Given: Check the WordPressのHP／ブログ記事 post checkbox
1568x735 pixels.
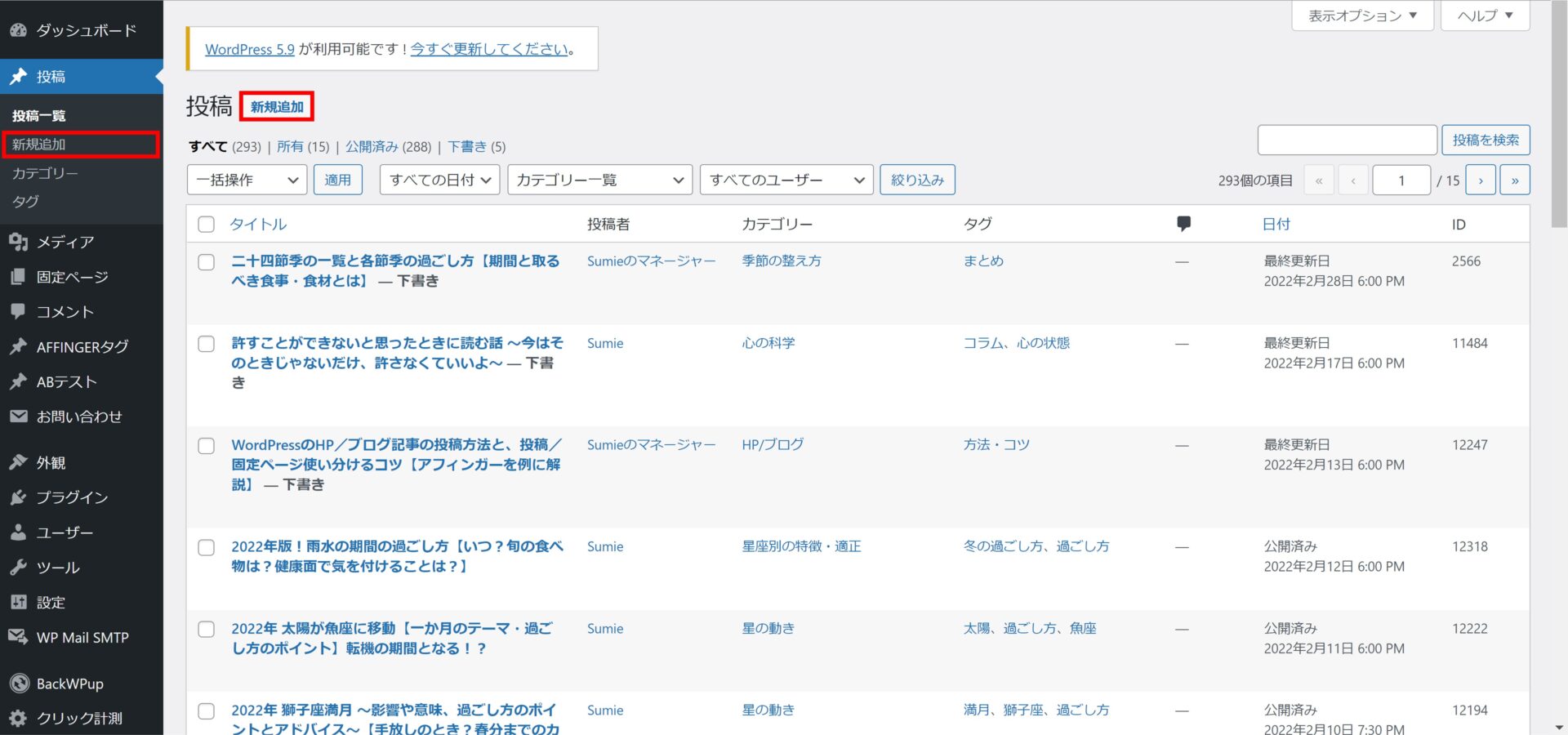Looking at the screenshot, I should pyautogui.click(x=207, y=446).
